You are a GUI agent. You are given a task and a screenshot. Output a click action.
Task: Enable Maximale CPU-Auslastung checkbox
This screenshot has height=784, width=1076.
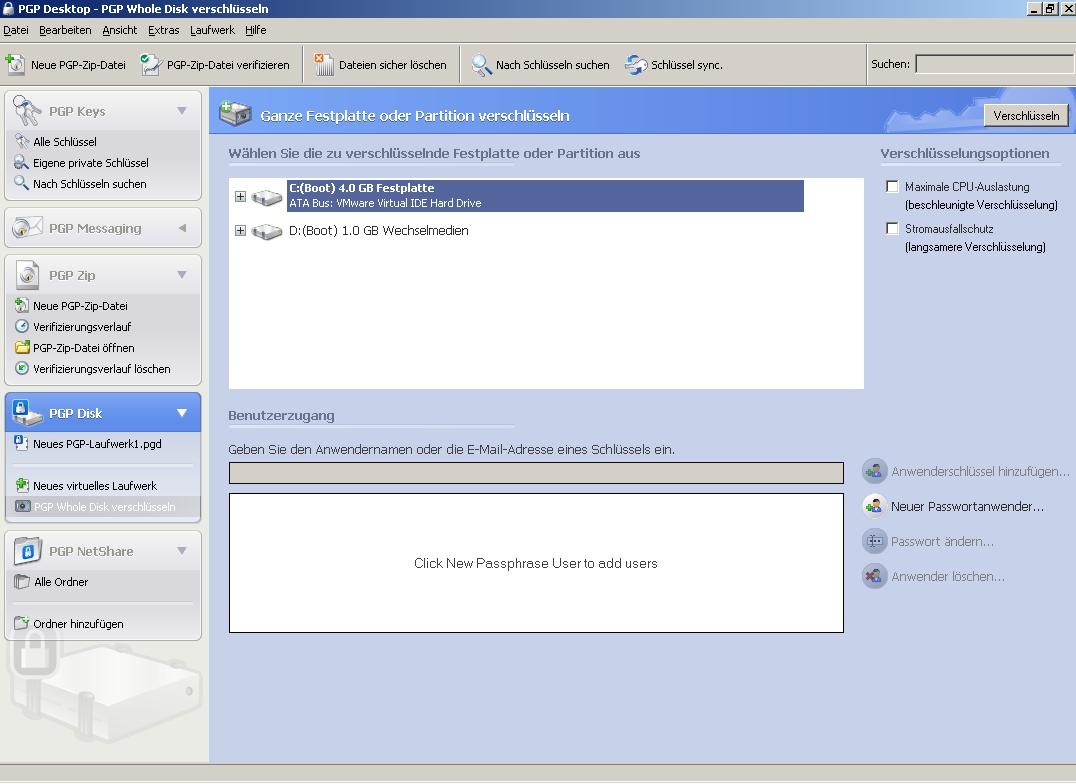coord(892,186)
